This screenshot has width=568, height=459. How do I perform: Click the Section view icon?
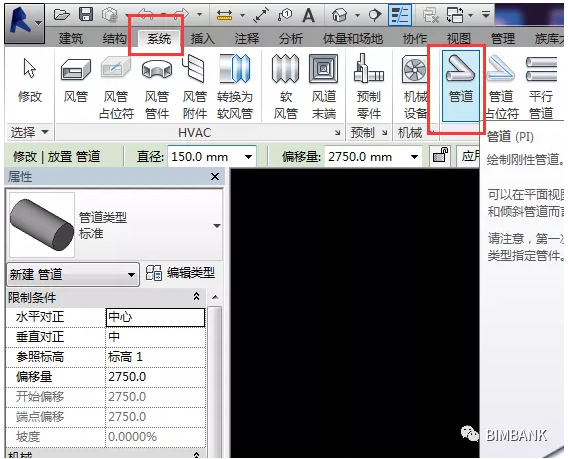[375, 15]
